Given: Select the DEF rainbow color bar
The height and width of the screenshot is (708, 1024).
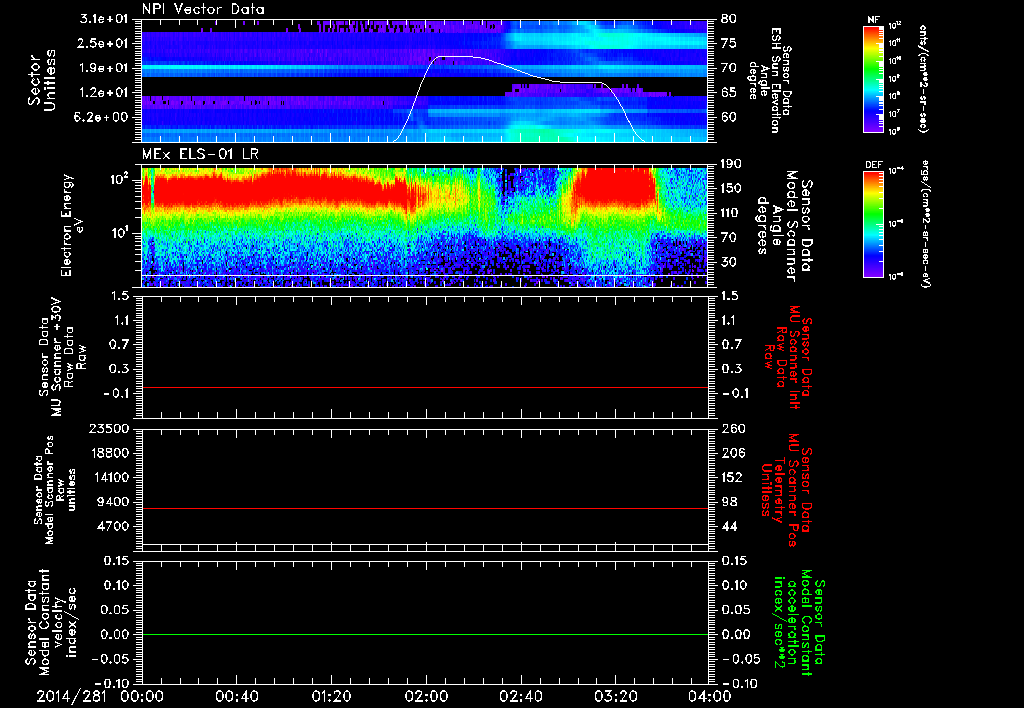Looking at the screenshot, I should 873,224.
